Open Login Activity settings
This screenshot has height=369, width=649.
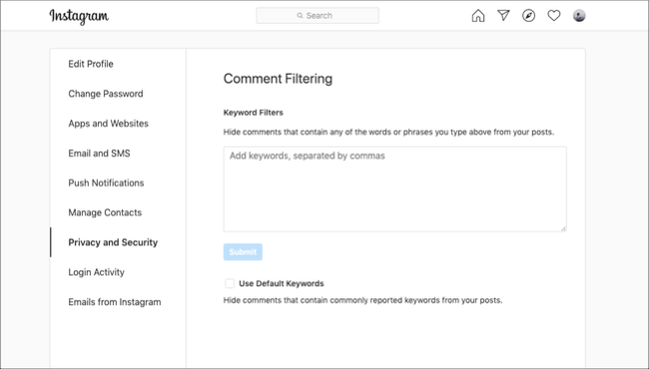click(96, 272)
